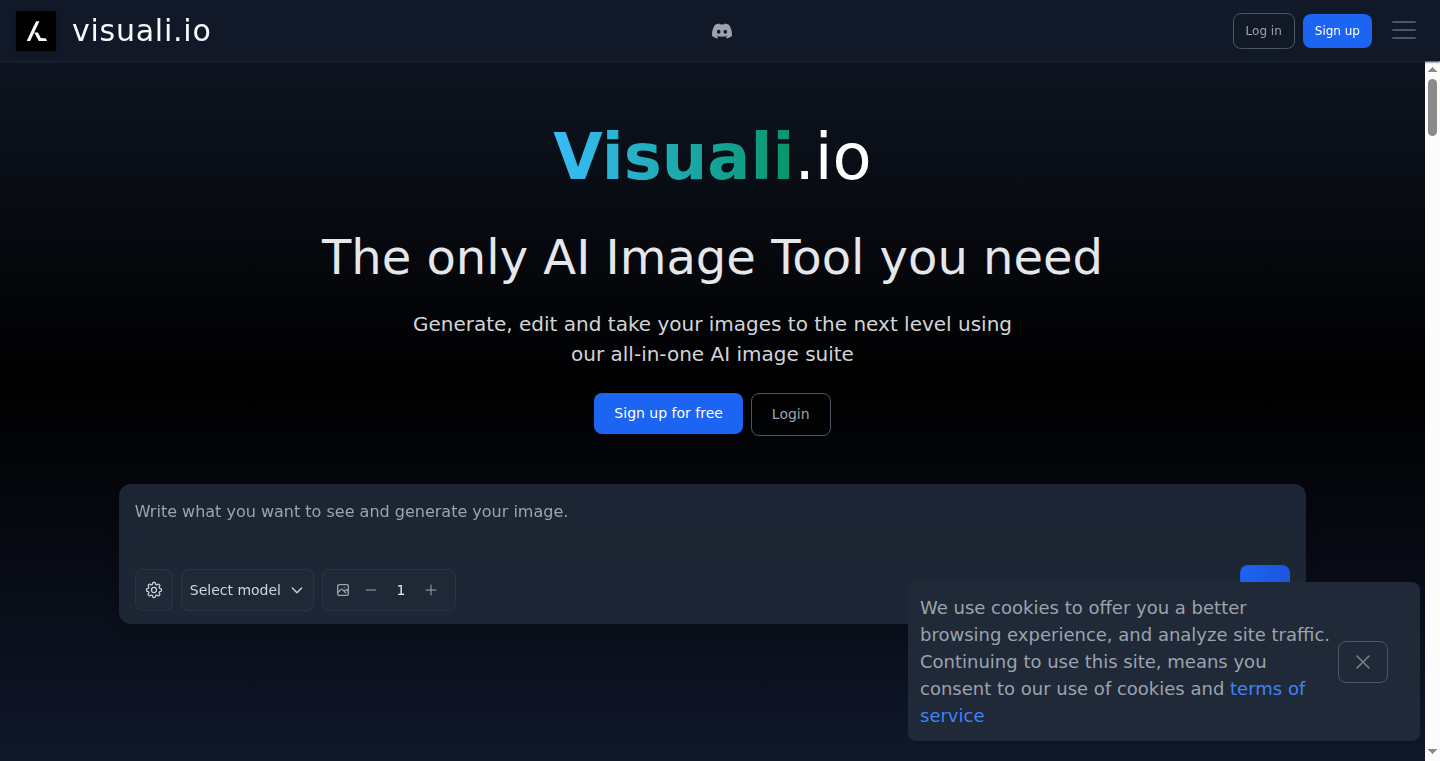
Task: Click the blue generate button
Action: 1265,575
